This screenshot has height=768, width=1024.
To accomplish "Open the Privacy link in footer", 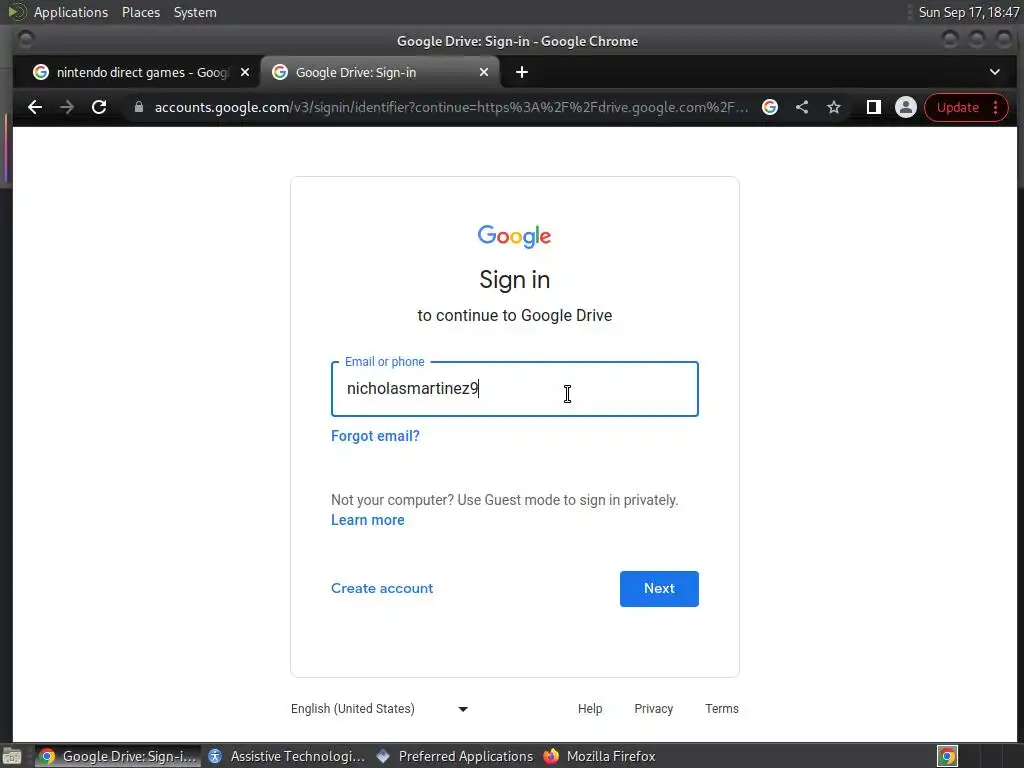I will click(x=654, y=709).
